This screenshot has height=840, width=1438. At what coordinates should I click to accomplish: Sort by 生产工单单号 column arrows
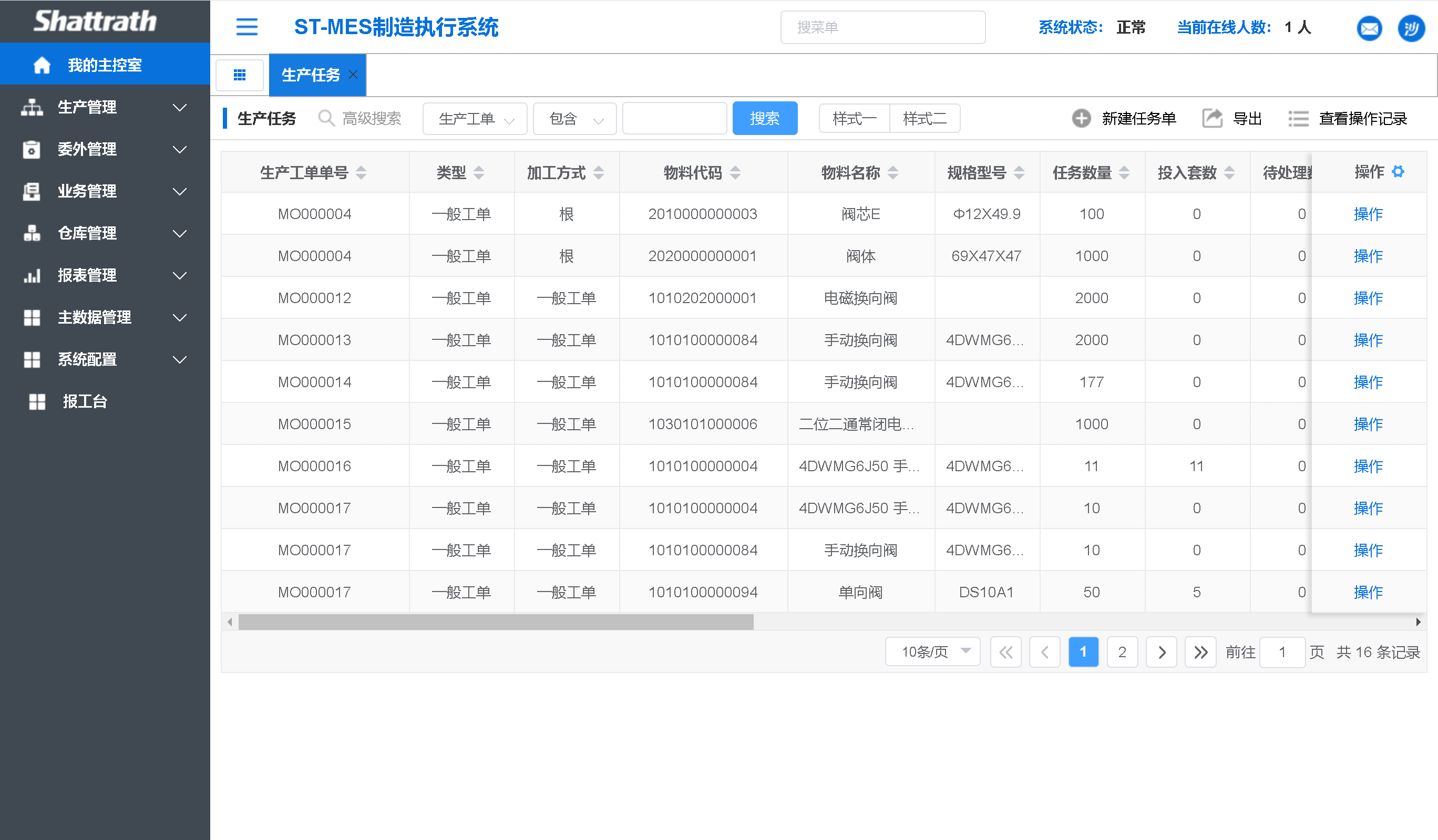coord(361,172)
